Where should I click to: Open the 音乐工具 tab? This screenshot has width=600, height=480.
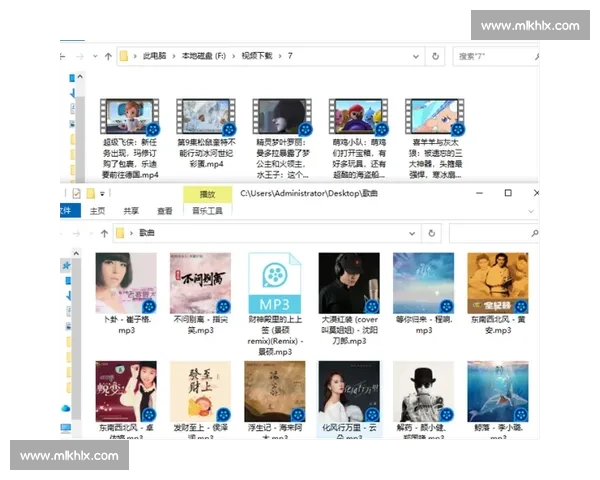point(207,211)
